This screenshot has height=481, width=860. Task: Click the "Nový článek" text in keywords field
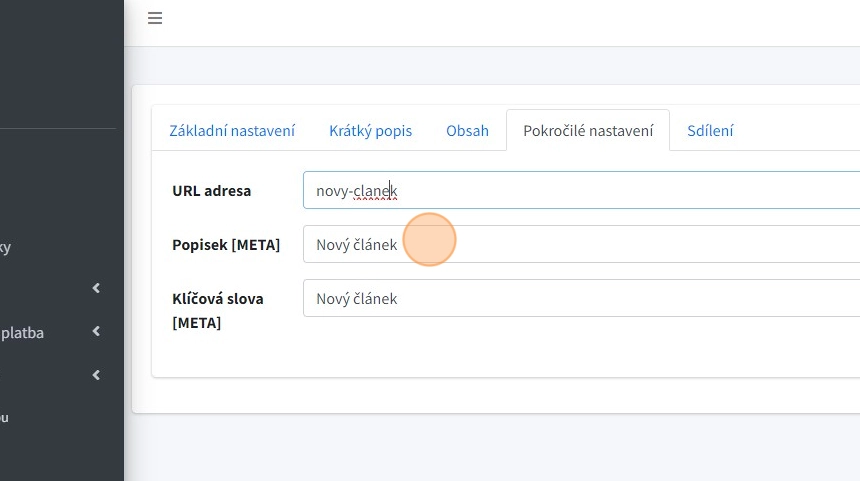pyautogui.click(x=356, y=298)
